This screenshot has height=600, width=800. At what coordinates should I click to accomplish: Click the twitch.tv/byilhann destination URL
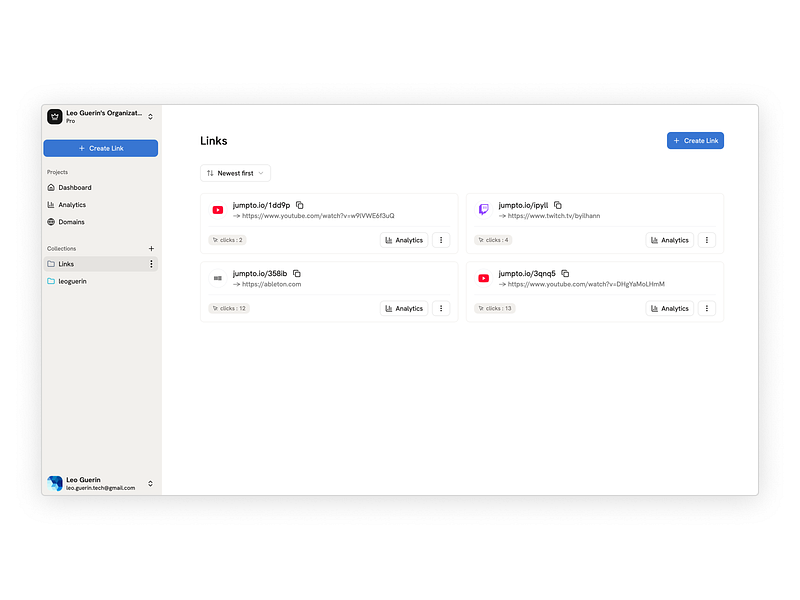[x=554, y=216]
